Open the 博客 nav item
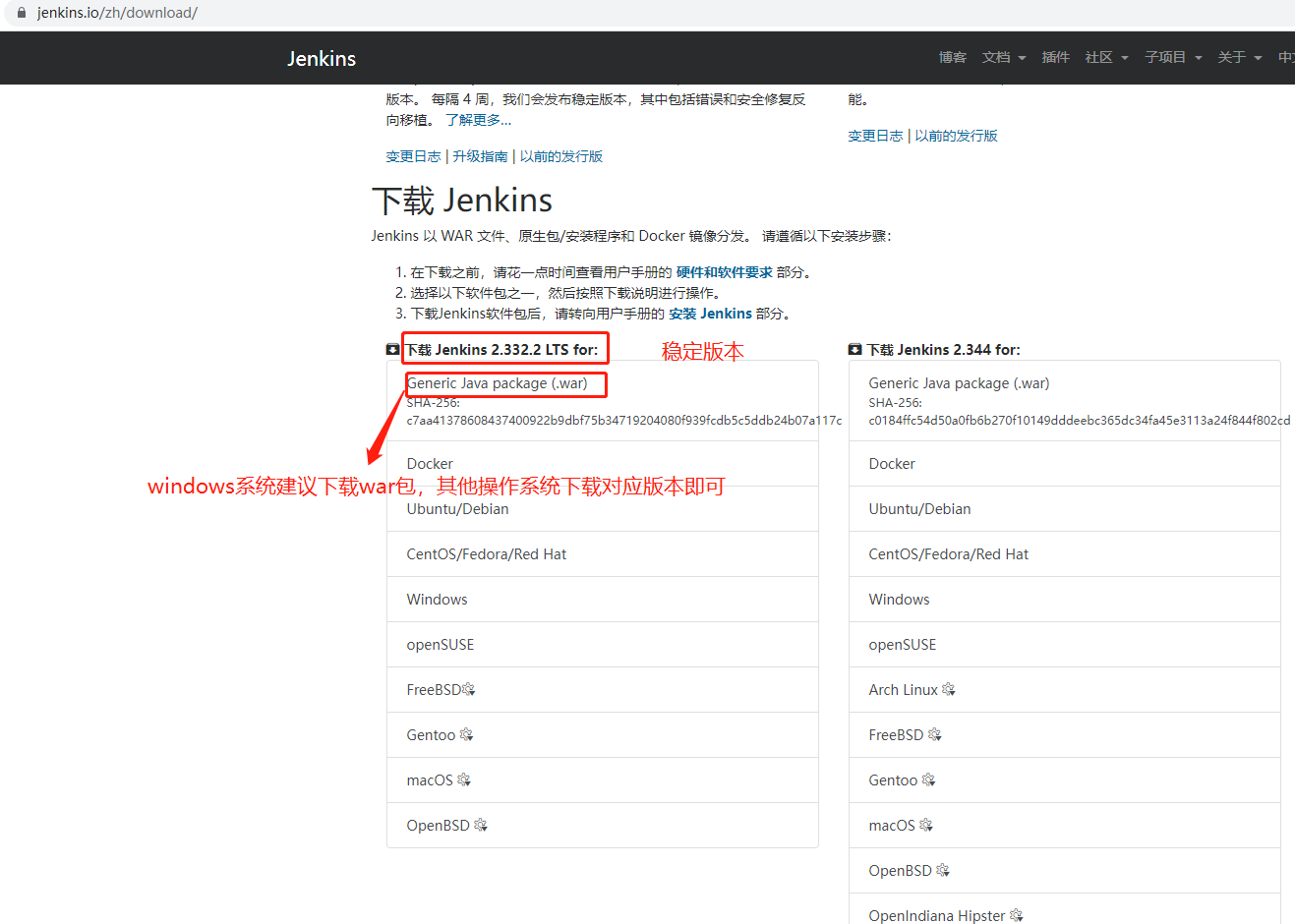 tap(953, 58)
